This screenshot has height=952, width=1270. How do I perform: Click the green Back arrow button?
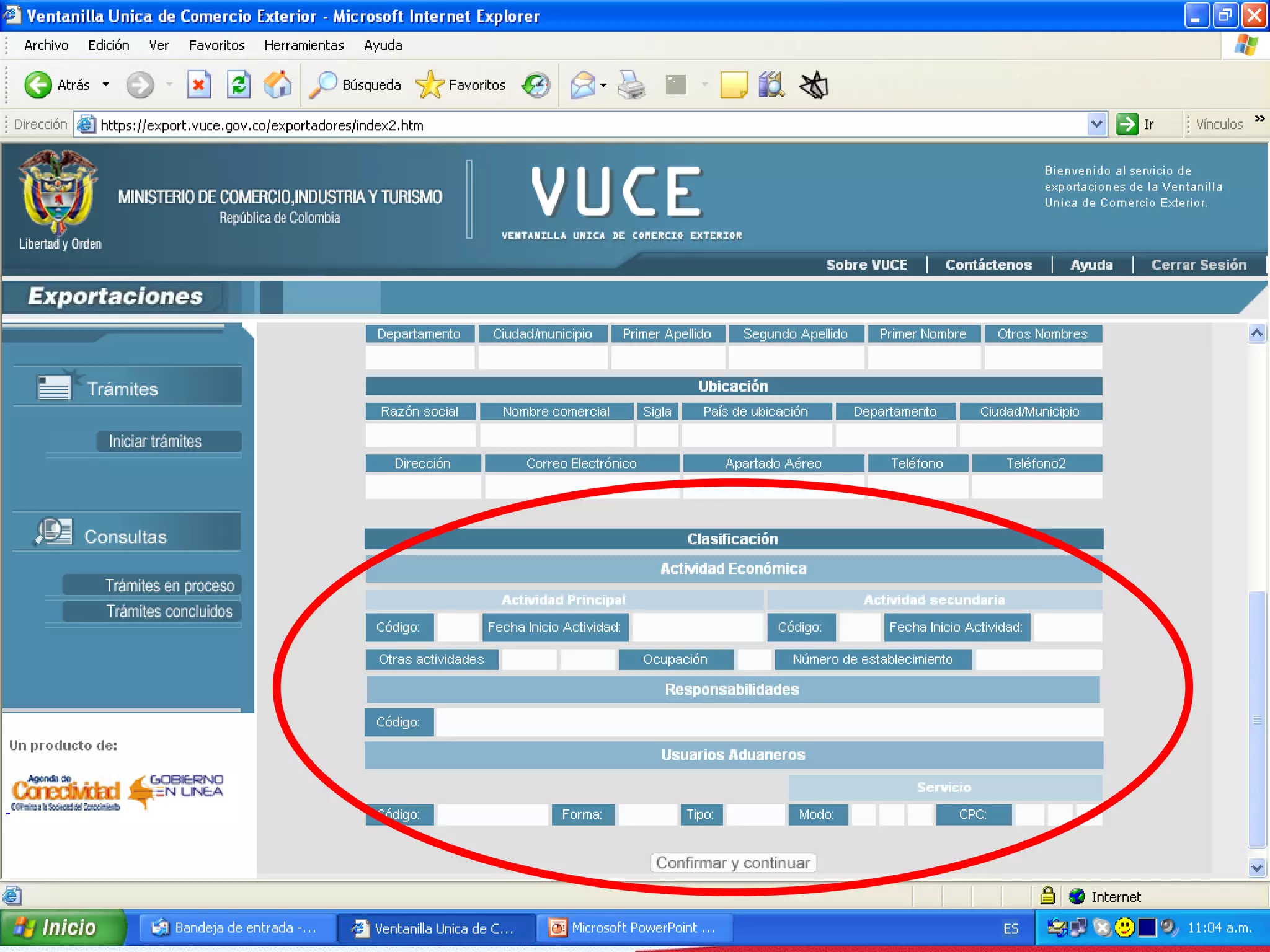point(38,85)
